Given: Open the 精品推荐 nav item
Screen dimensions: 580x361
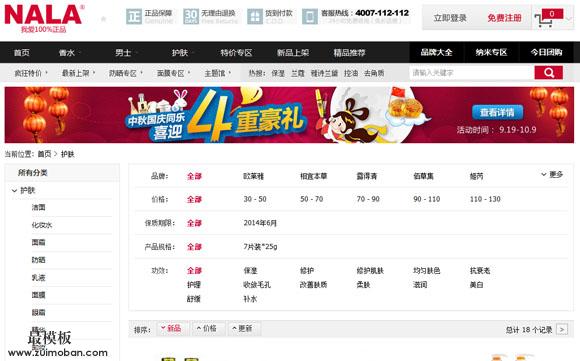Looking at the screenshot, I should pyautogui.click(x=349, y=53).
